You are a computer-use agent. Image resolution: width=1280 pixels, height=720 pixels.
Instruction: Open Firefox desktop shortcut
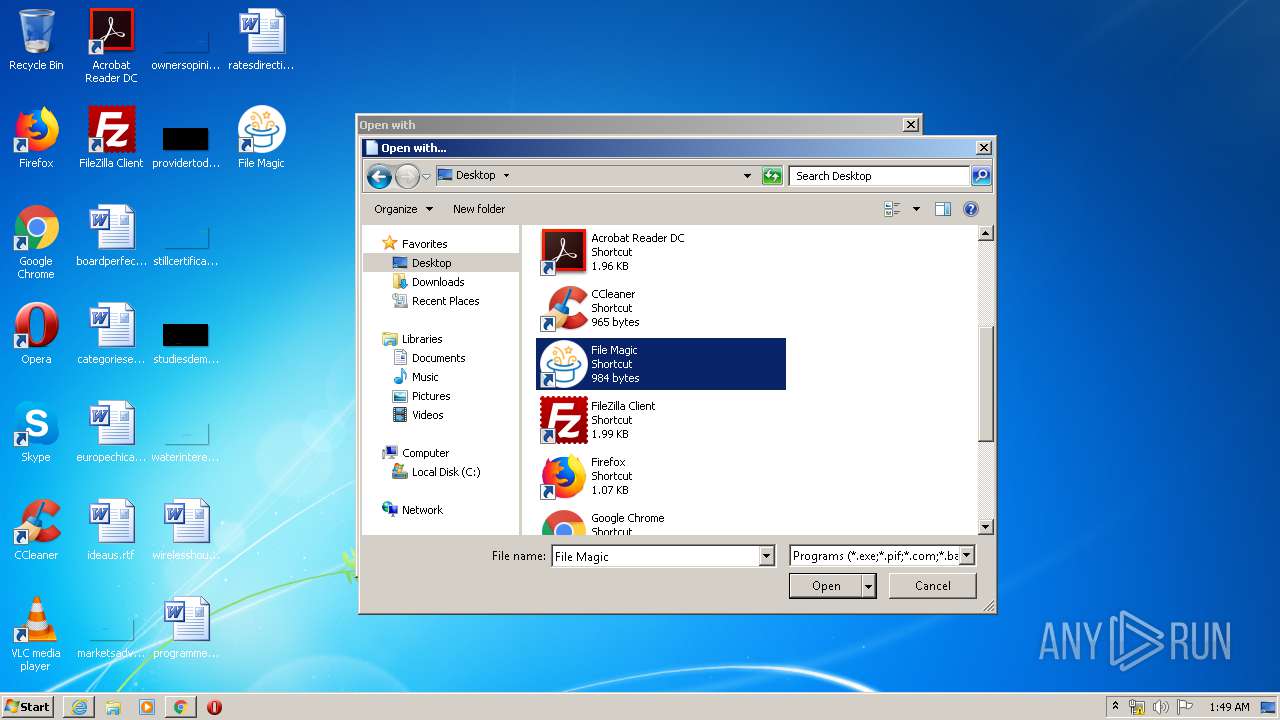tap(36, 138)
